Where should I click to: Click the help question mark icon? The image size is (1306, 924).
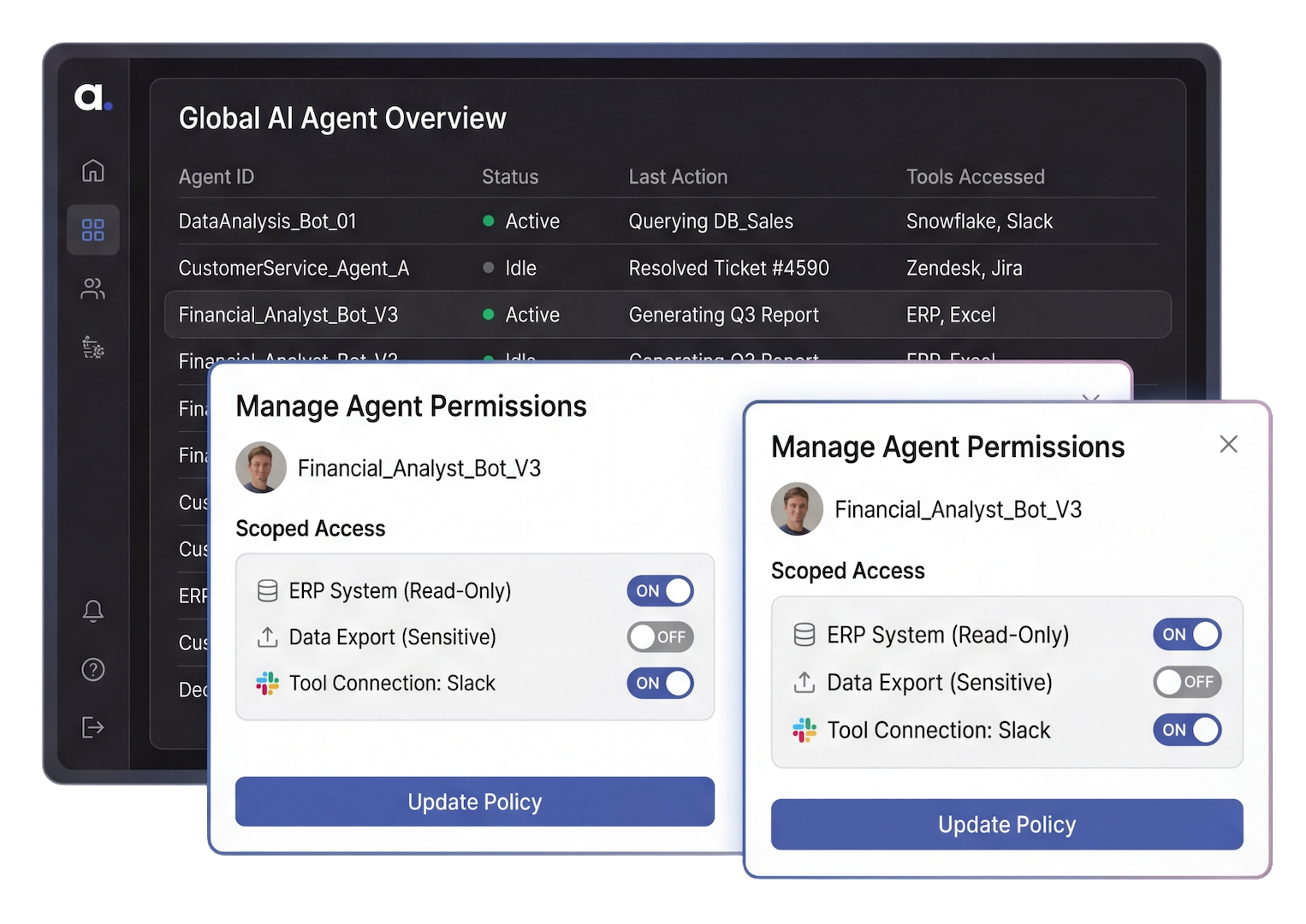click(92, 670)
